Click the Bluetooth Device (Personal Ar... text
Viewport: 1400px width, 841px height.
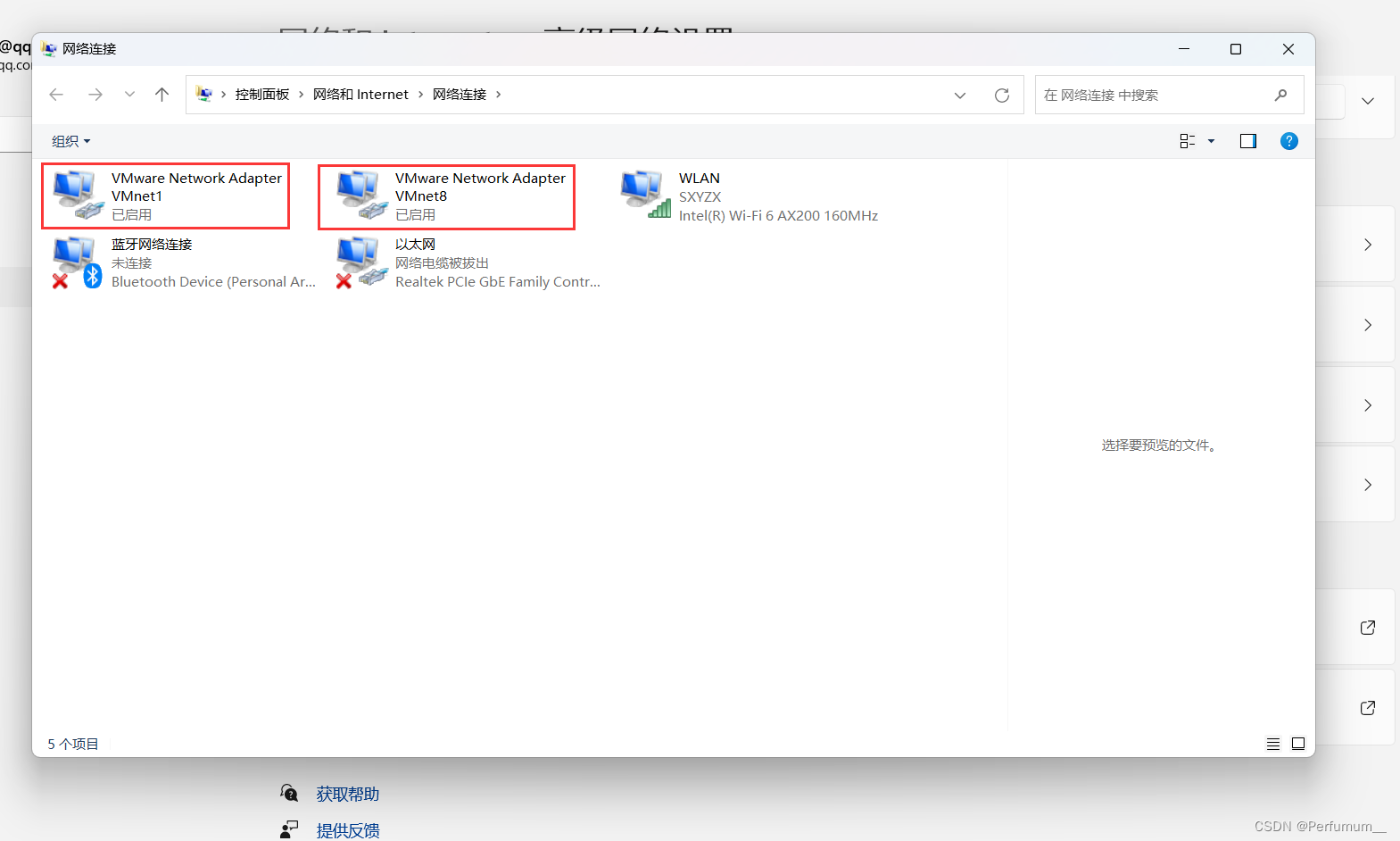tap(213, 282)
